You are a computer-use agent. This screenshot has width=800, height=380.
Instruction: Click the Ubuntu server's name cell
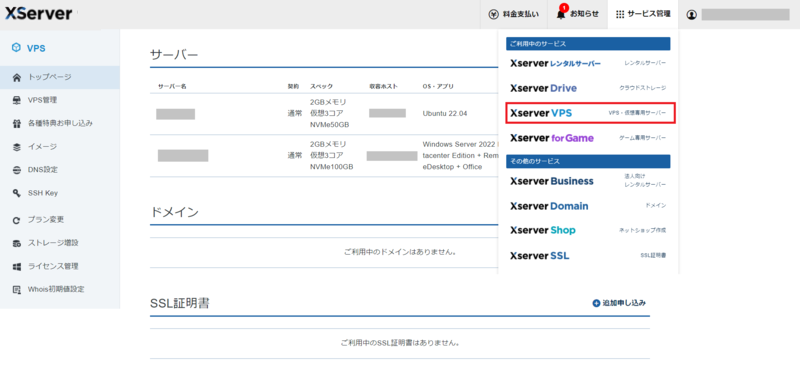[x=176, y=114]
